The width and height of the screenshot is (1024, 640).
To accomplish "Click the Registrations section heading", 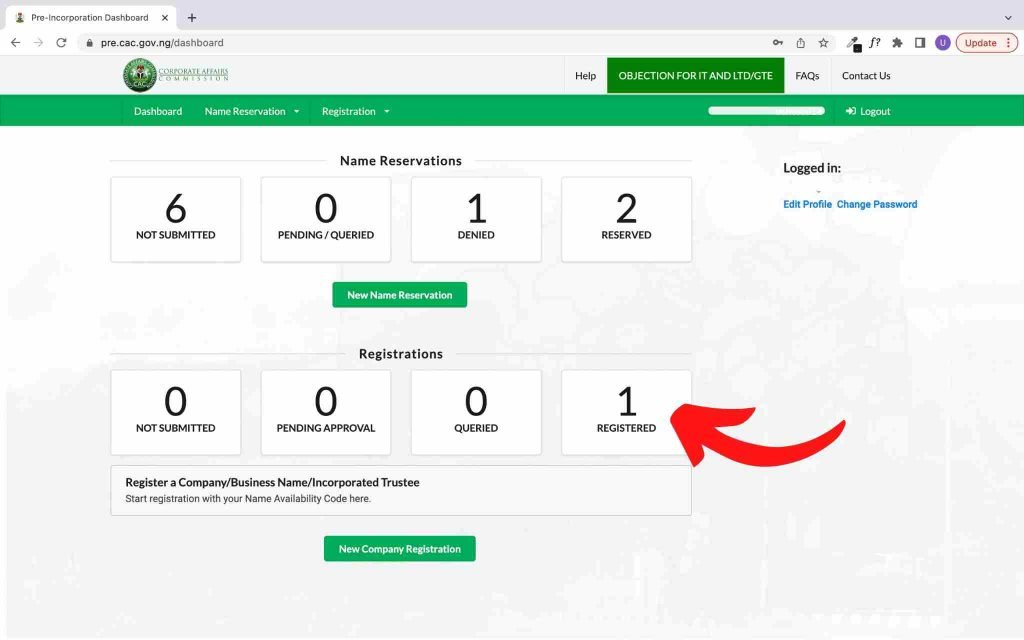I will point(401,354).
